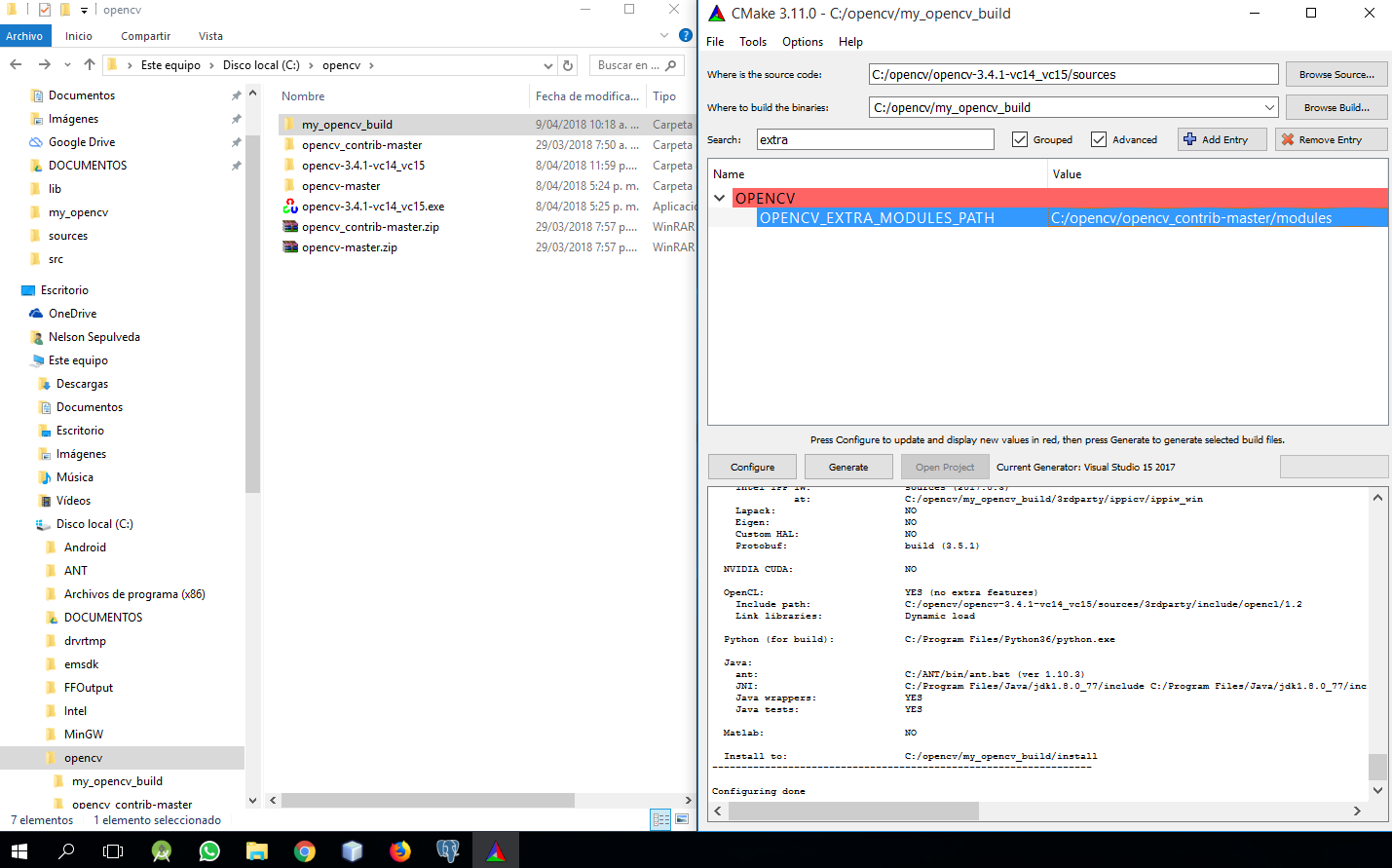
Task: Click the Configure button
Action: pyautogui.click(x=752, y=467)
